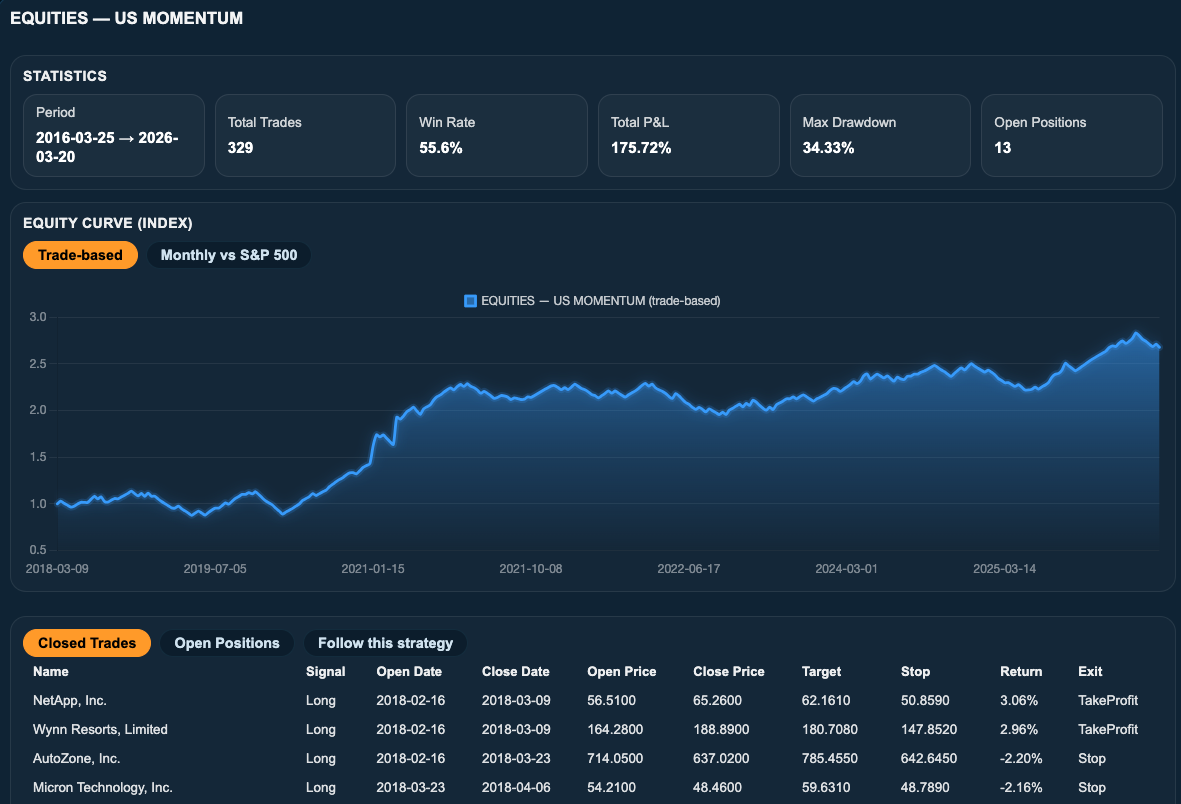This screenshot has width=1181, height=804.
Task: Click the Win Rate statistic card
Action: pos(497,136)
